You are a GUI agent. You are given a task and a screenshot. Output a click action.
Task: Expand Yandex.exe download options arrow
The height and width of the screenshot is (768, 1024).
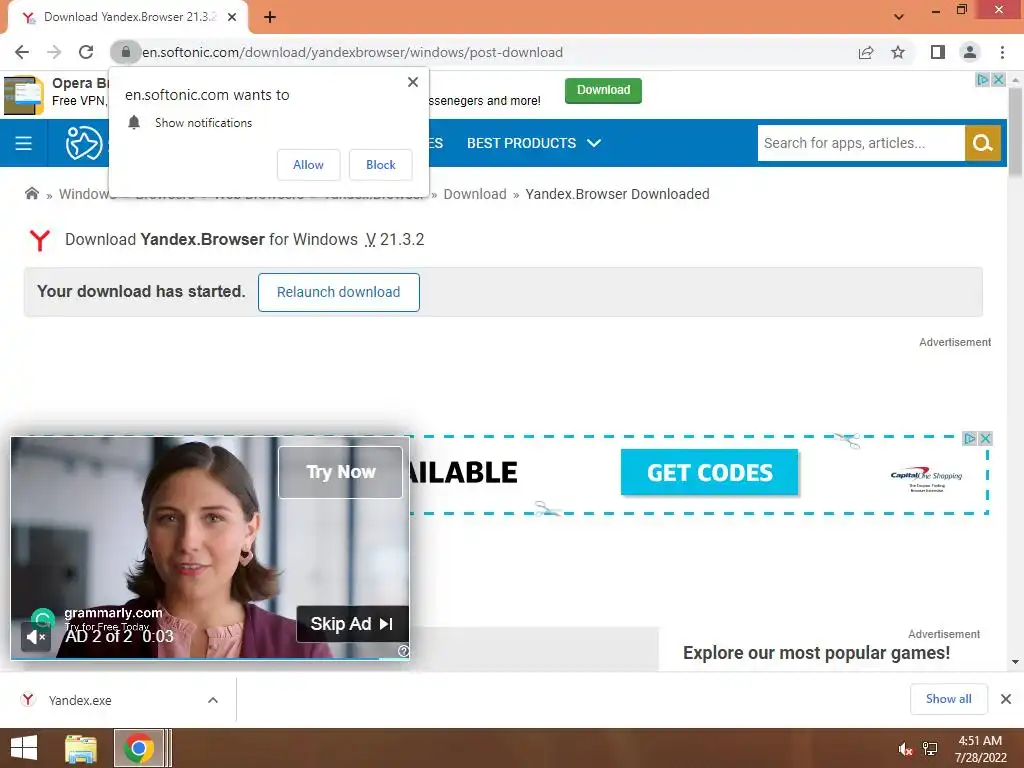(213, 700)
